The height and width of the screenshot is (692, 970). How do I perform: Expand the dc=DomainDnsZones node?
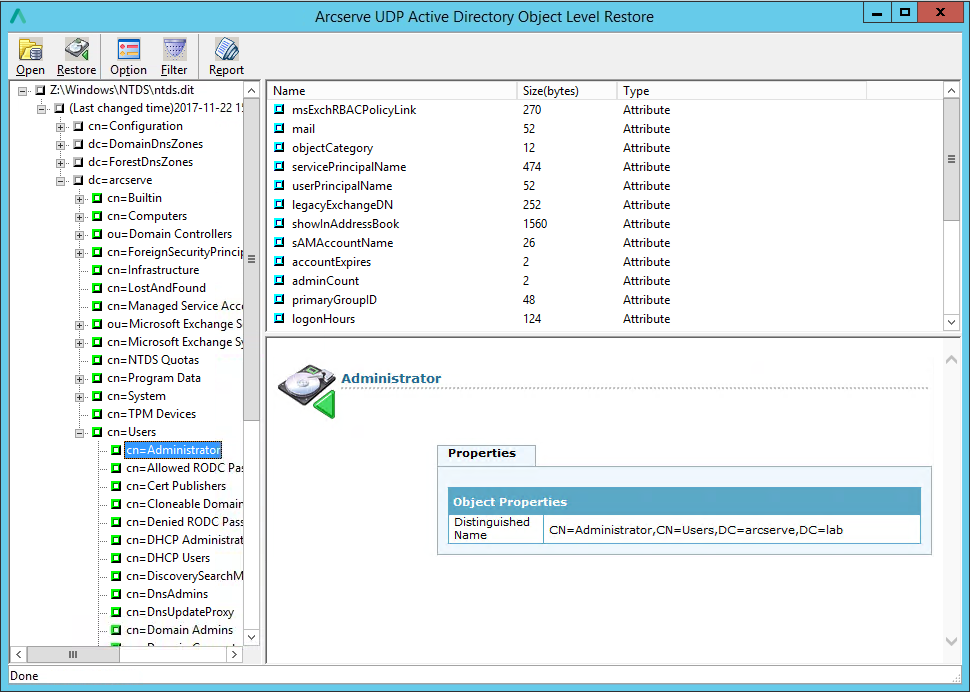coord(61,145)
